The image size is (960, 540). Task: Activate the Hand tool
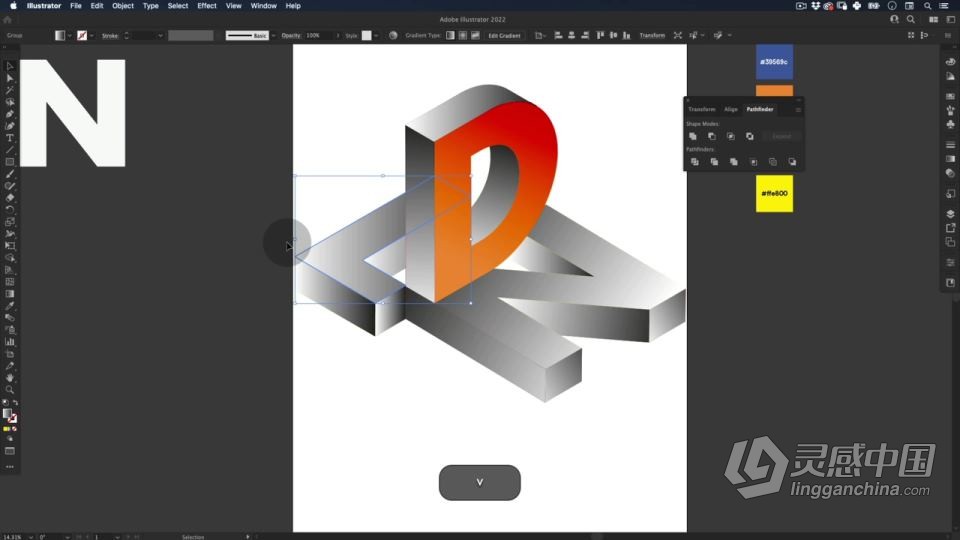(x=10, y=378)
